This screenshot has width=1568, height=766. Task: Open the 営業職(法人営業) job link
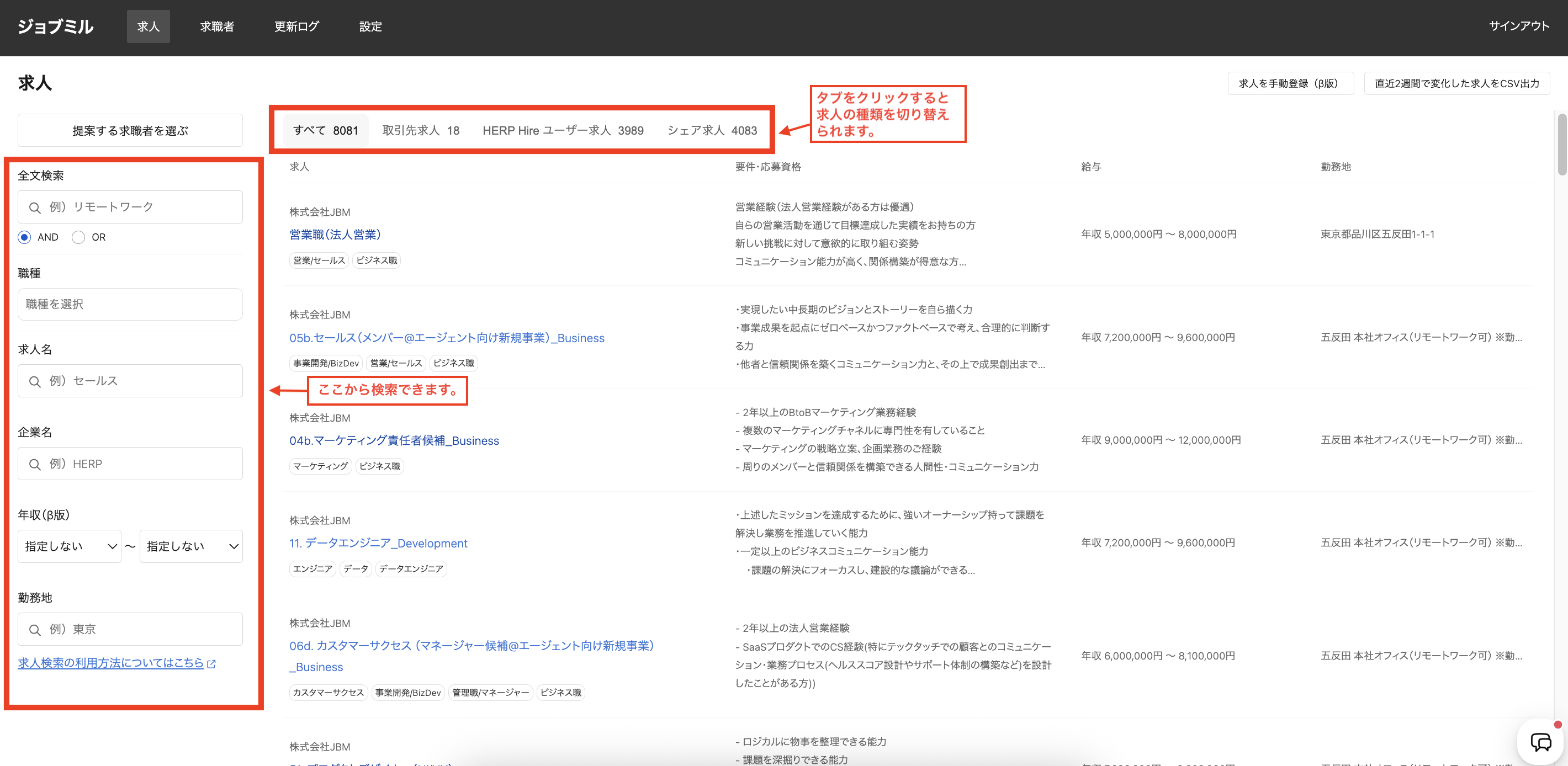point(335,234)
